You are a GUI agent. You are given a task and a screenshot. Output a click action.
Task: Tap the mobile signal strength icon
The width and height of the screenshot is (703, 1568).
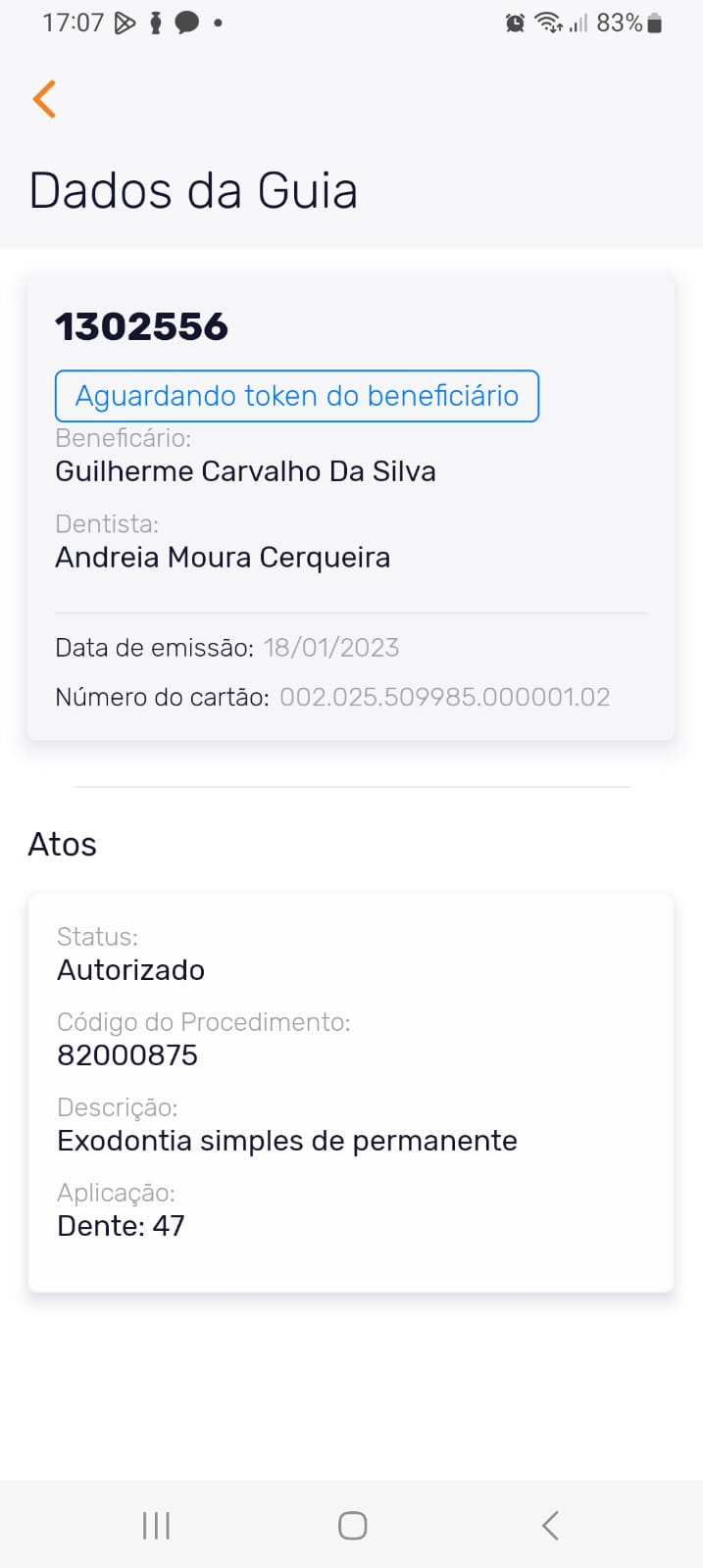578,24
